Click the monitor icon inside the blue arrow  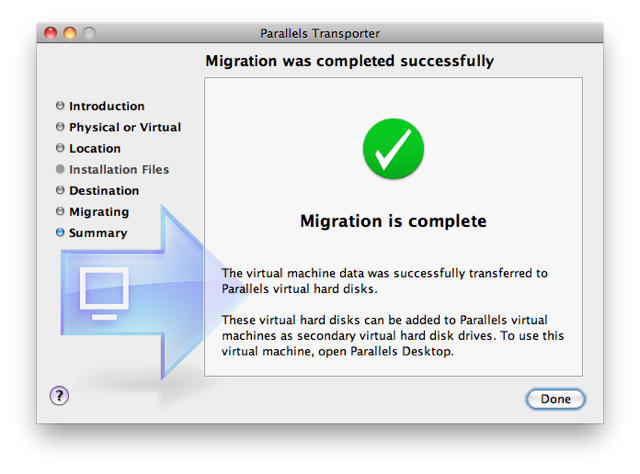104,294
